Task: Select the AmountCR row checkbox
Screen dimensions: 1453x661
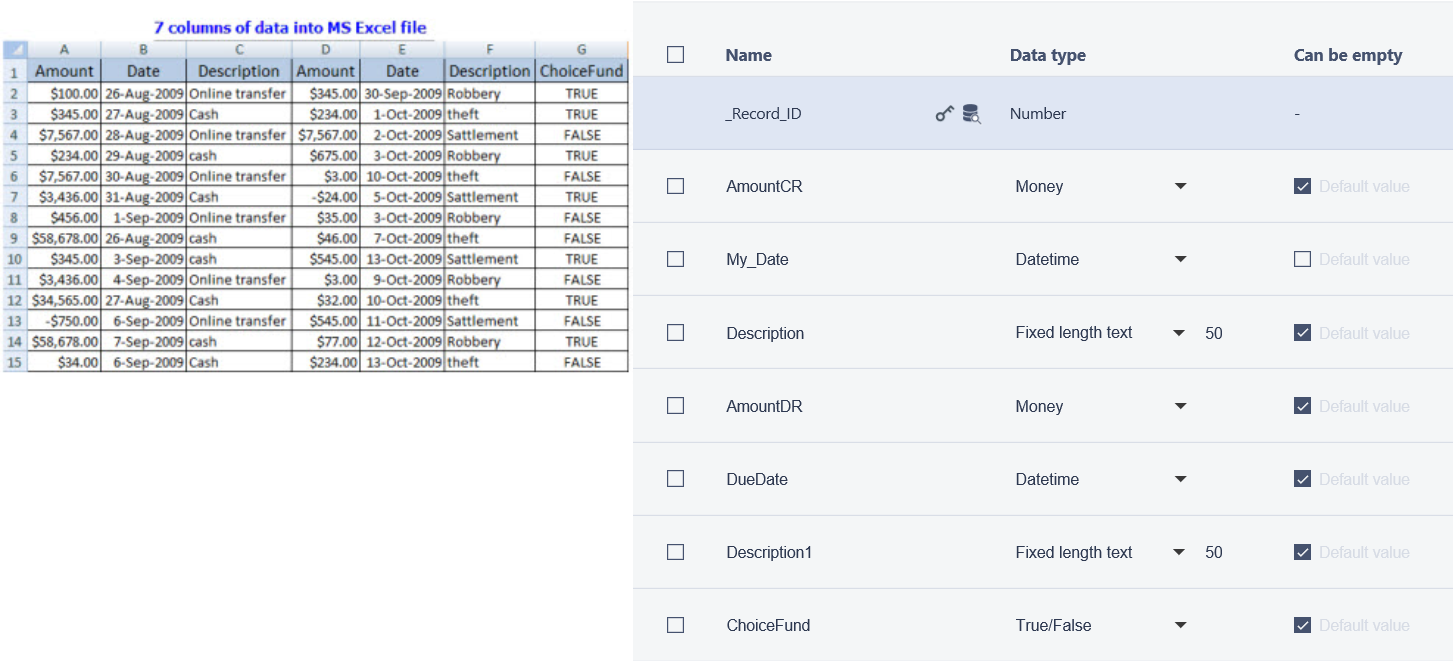Action: (x=675, y=186)
